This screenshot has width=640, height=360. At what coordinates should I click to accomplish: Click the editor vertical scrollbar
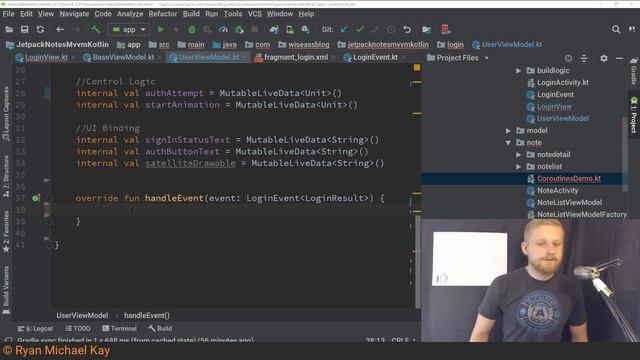pyautogui.click(x=418, y=261)
